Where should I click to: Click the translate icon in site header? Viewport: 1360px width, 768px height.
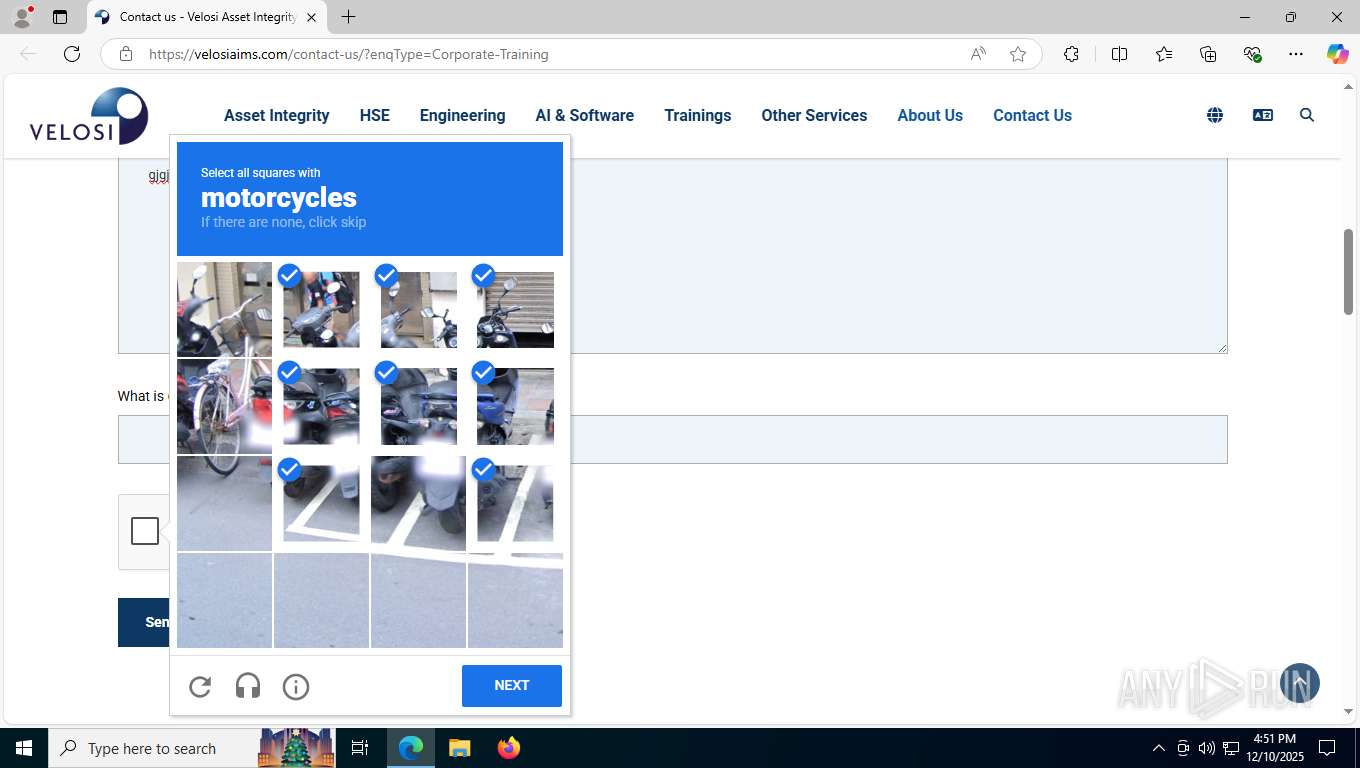[1263, 115]
